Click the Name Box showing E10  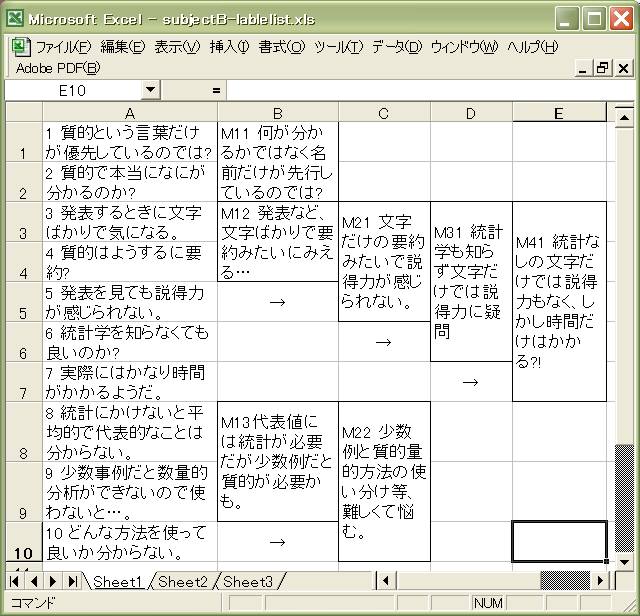pyautogui.click(x=73, y=90)
